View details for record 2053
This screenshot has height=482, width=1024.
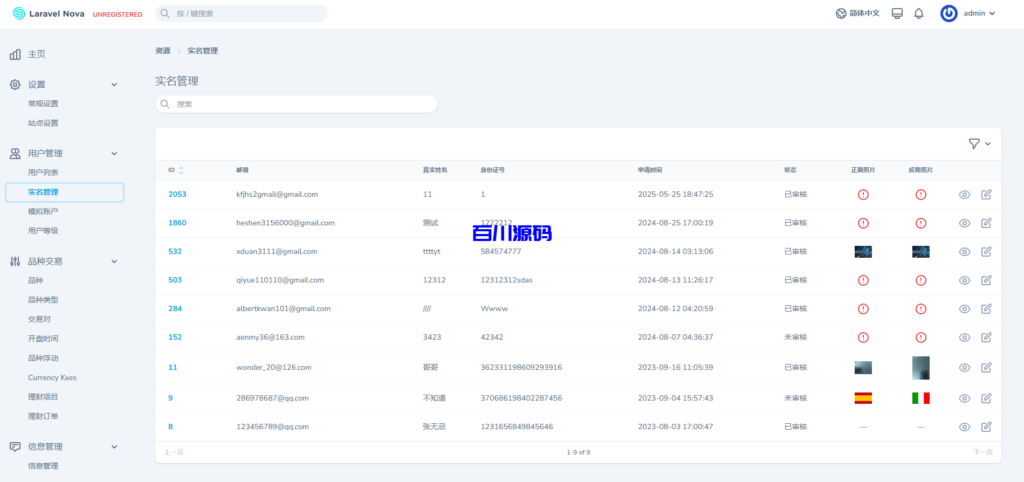click(964, 195)
